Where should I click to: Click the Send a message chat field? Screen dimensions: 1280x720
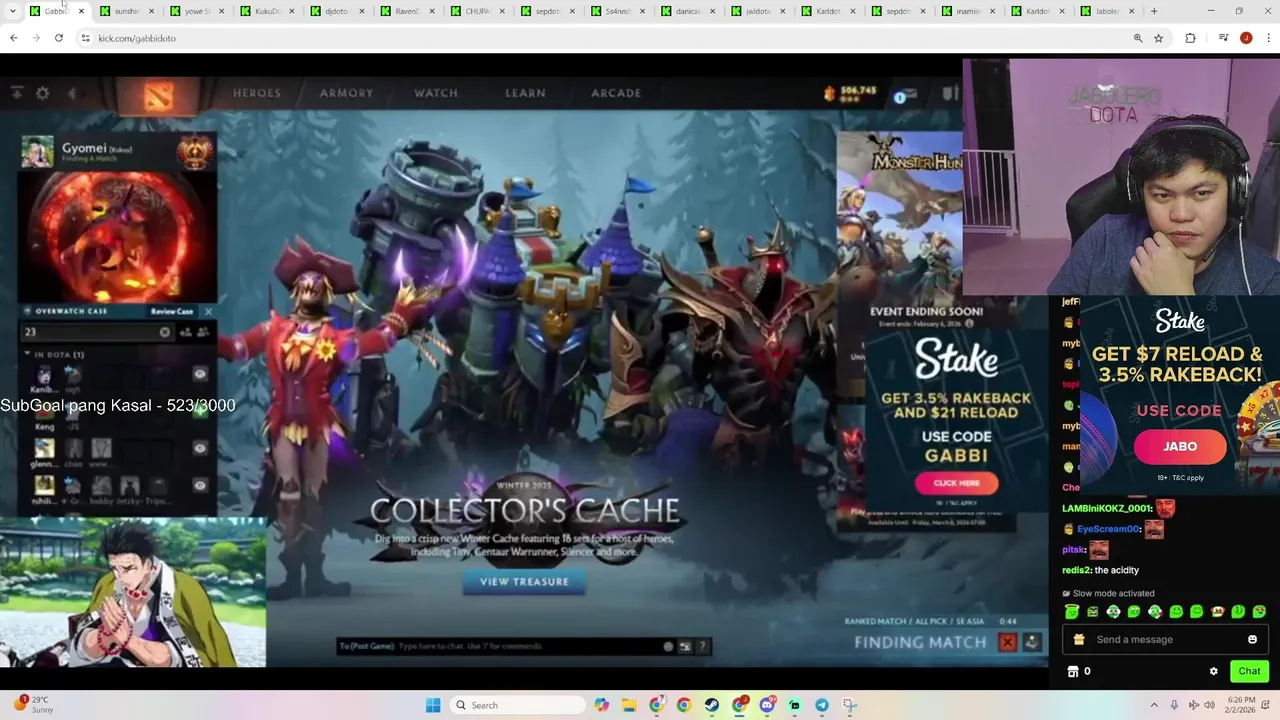[x=1165, y=640]
